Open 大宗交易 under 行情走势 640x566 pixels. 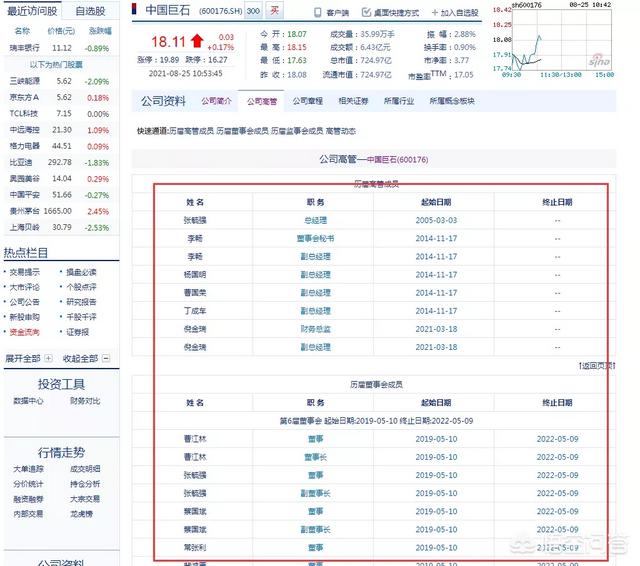pos(85,499)
